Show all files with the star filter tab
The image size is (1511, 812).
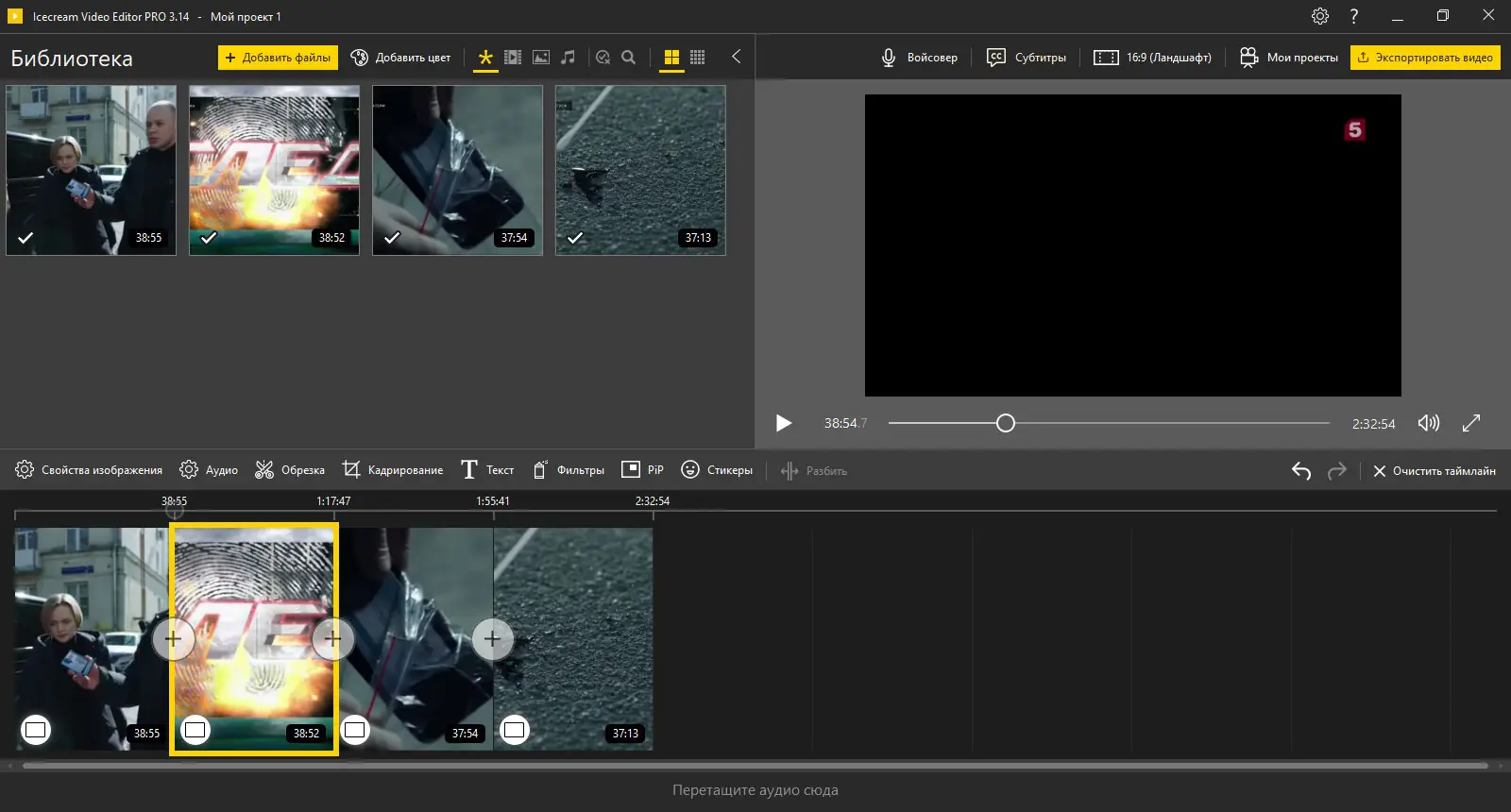[x=485, y=58]
